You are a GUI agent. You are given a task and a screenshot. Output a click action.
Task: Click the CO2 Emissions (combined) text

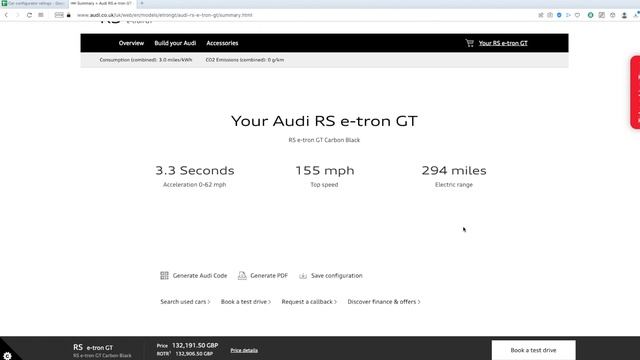[244, 60]
